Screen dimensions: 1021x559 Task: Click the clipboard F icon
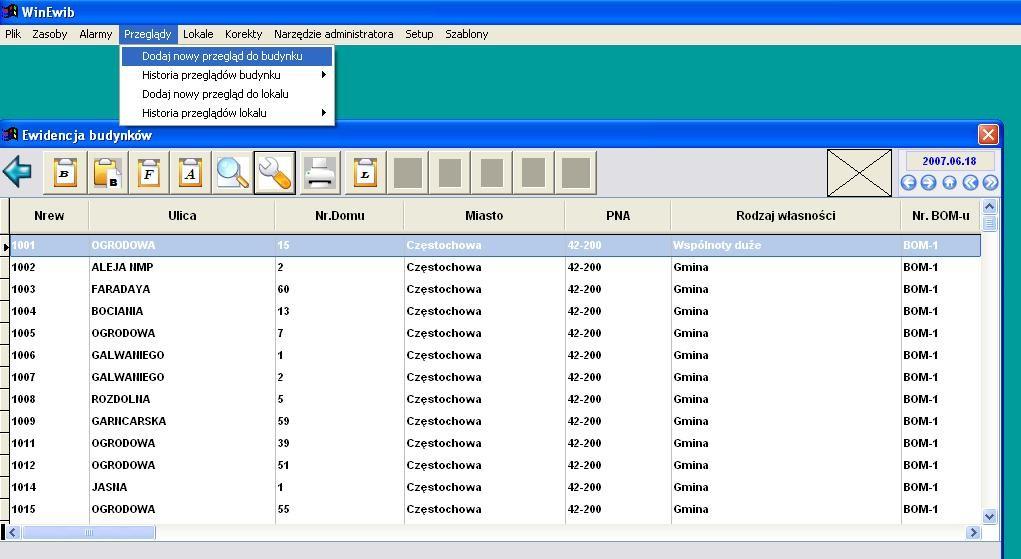point(148,173)
